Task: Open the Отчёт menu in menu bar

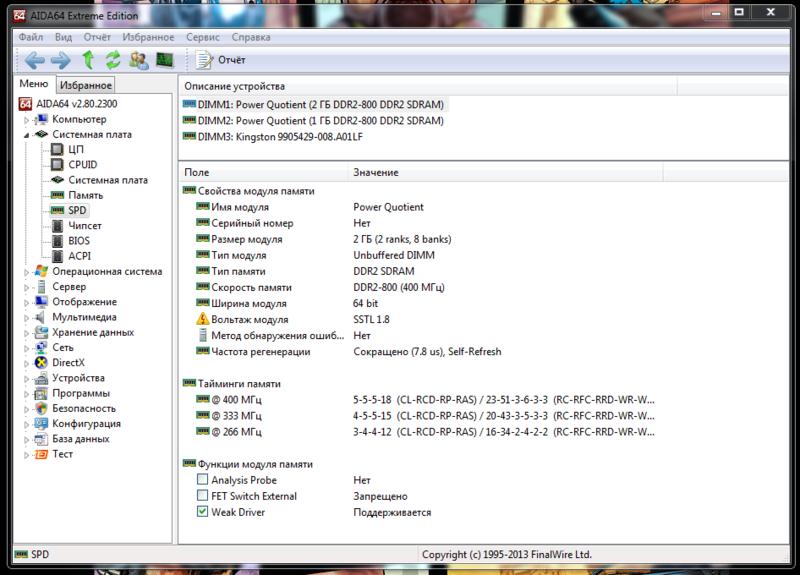Action: [x=97, y=37]
